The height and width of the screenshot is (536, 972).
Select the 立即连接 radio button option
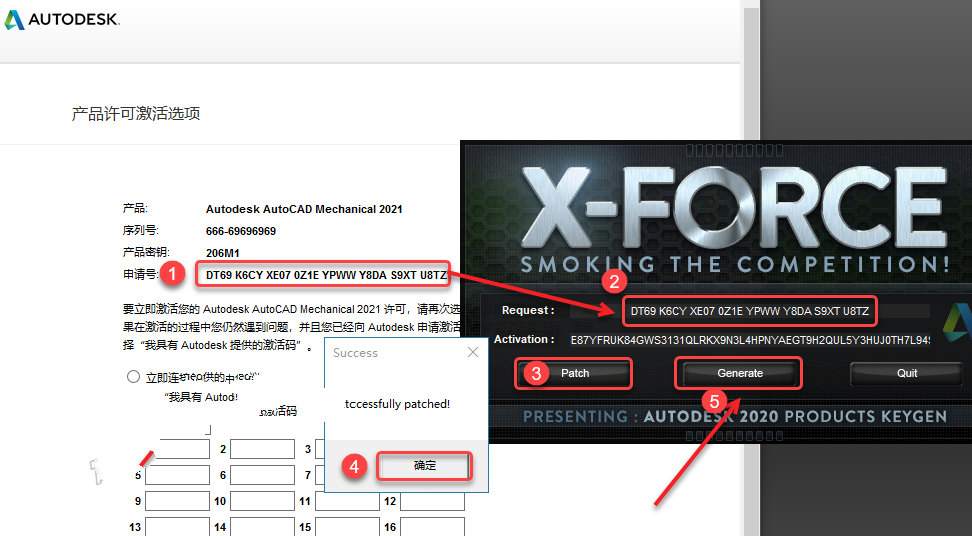point(133,377)
